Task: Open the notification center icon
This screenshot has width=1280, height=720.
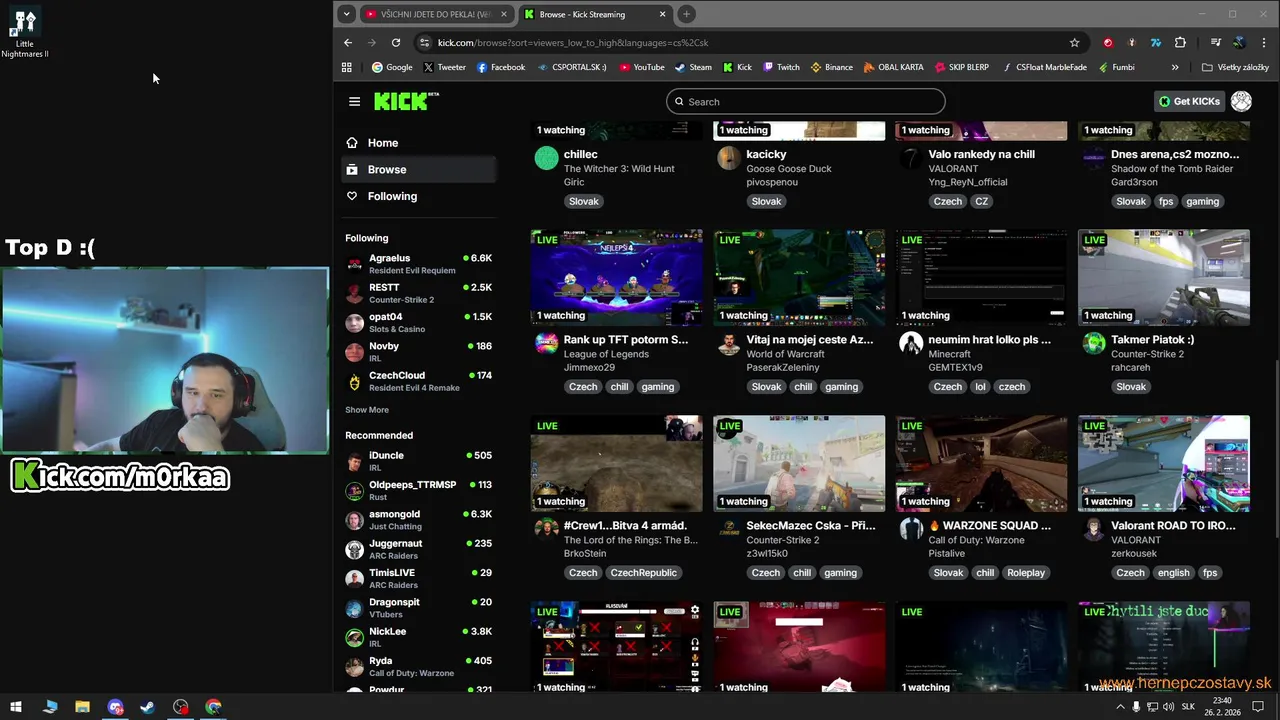Action: [1258, 707]
